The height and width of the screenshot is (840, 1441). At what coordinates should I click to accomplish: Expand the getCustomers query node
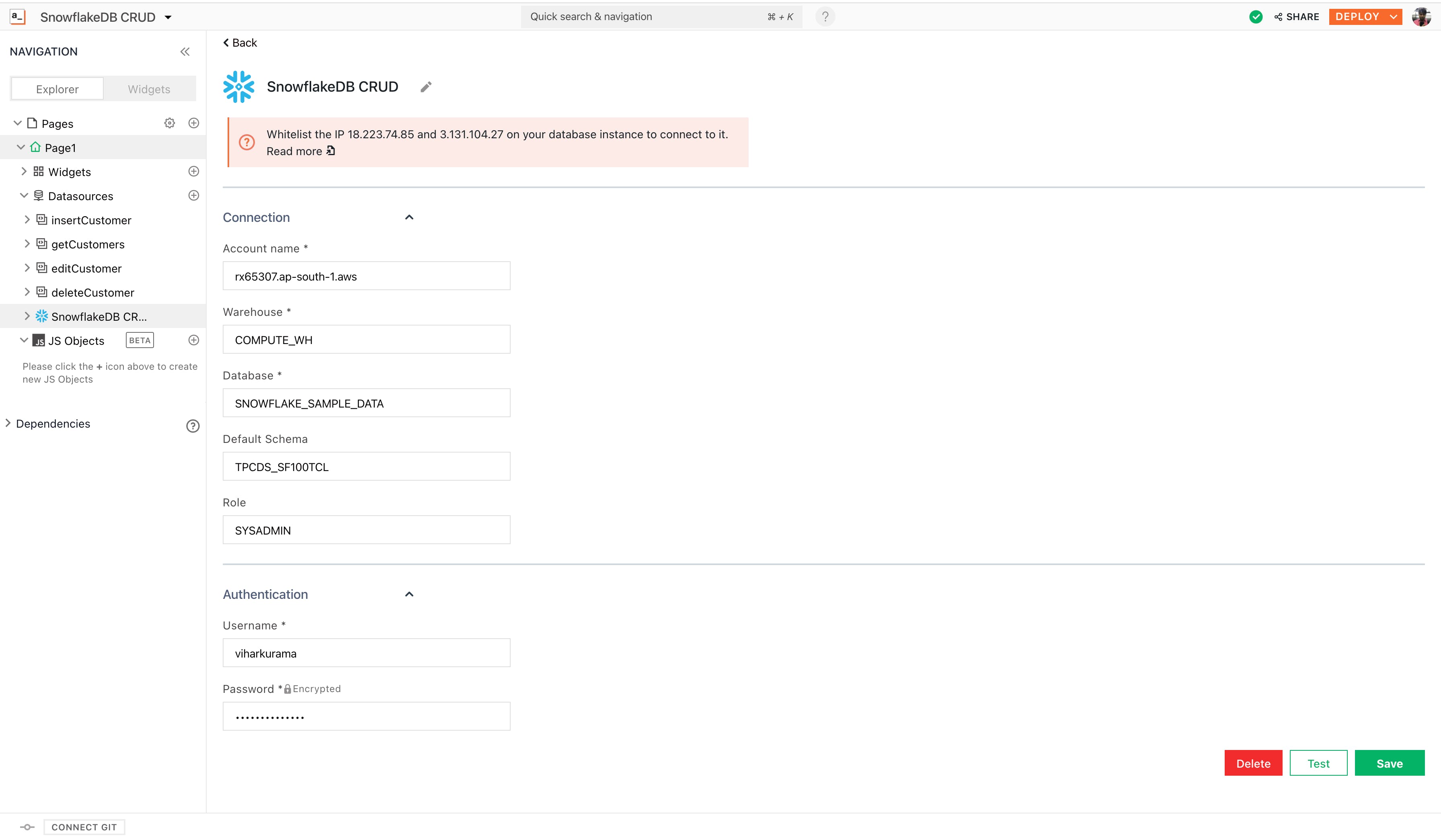(27, 244)
